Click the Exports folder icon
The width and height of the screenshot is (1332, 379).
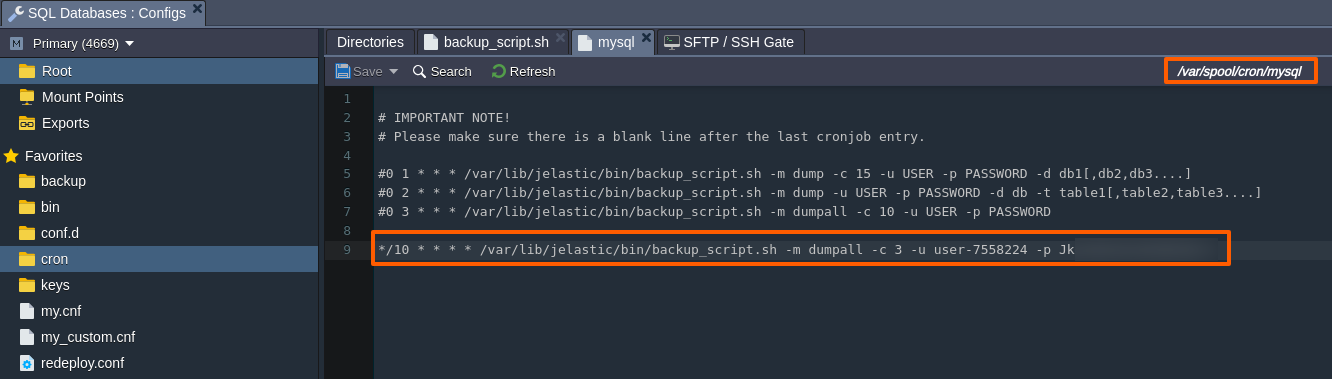pos(27,123)
